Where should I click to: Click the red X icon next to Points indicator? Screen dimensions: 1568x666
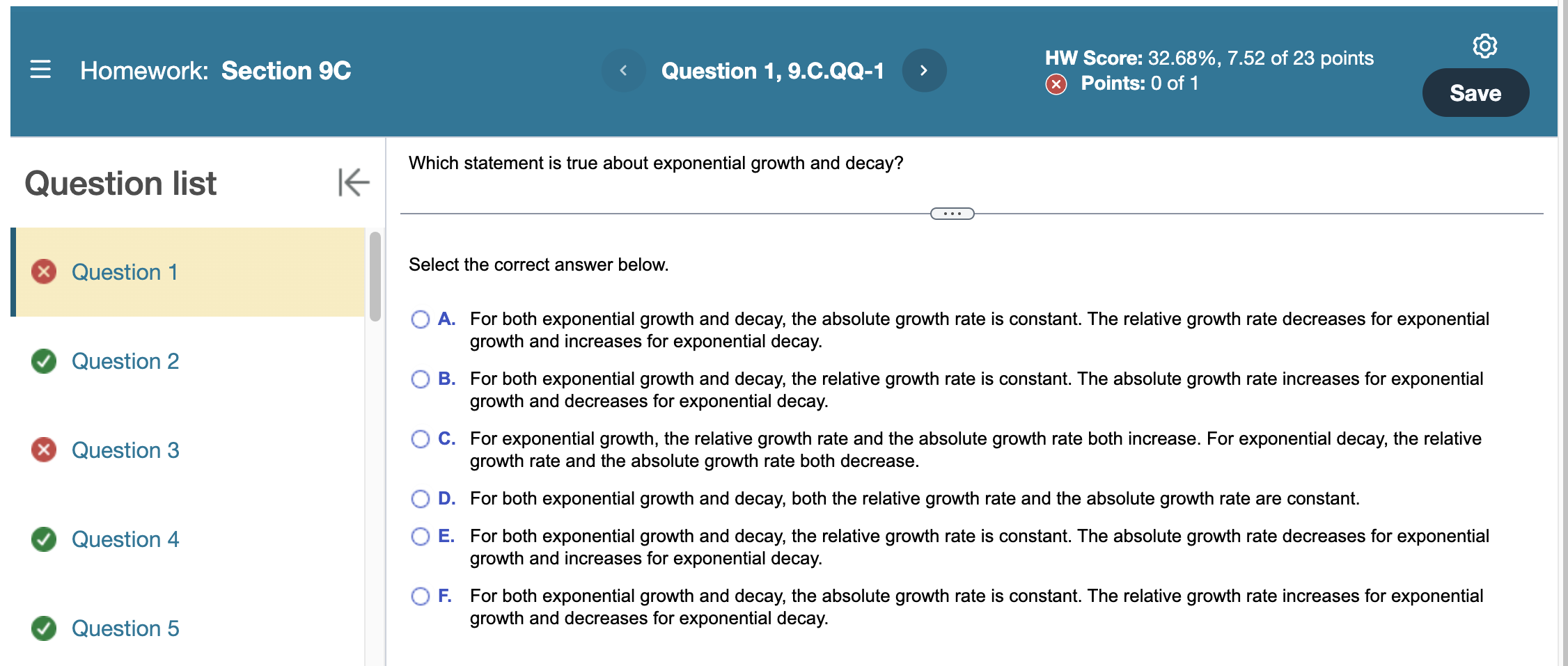(x=1056, y=84)
